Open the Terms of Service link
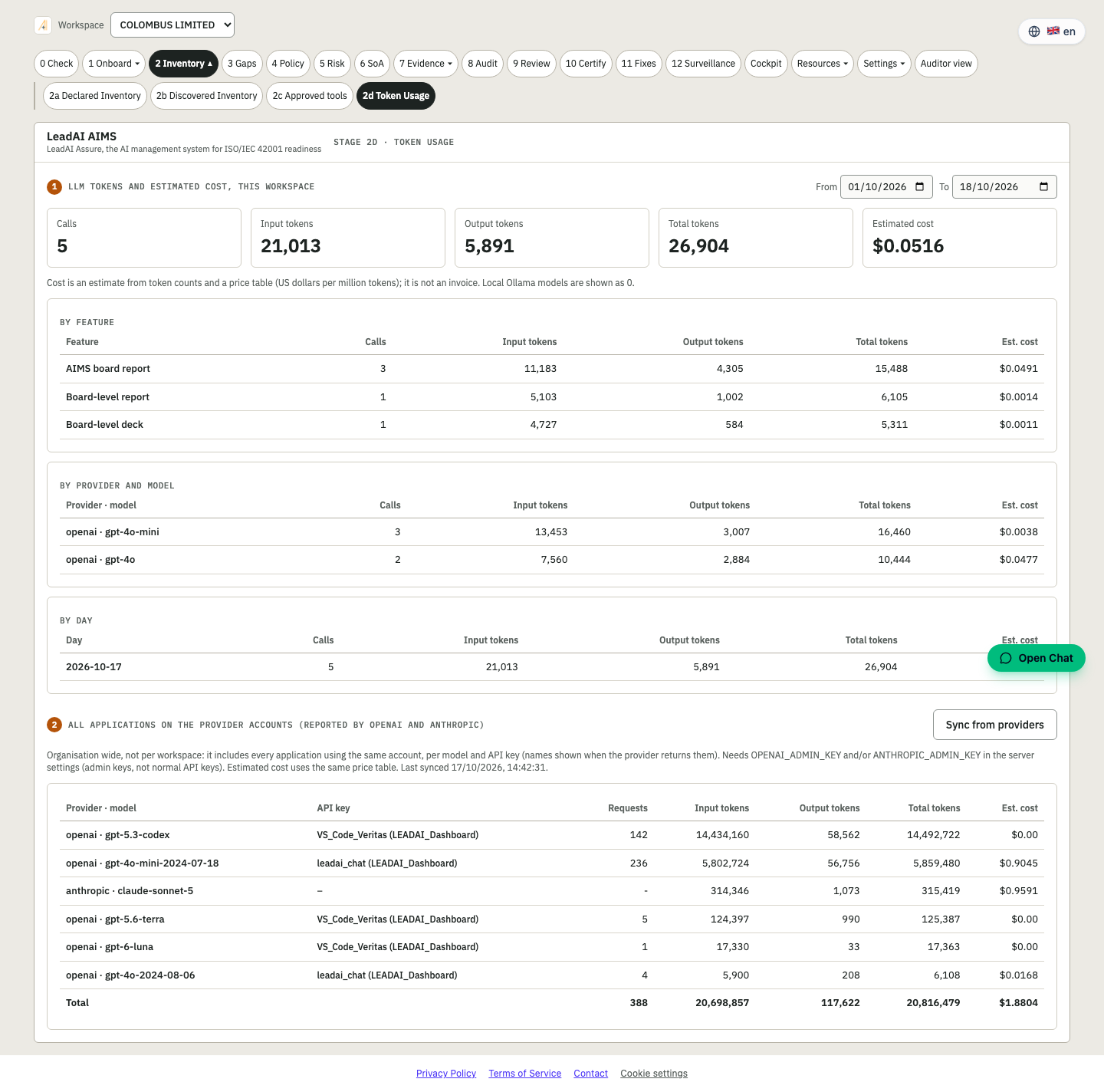Screen dimensions: 1104x1092 click(x=525, y=1074)
